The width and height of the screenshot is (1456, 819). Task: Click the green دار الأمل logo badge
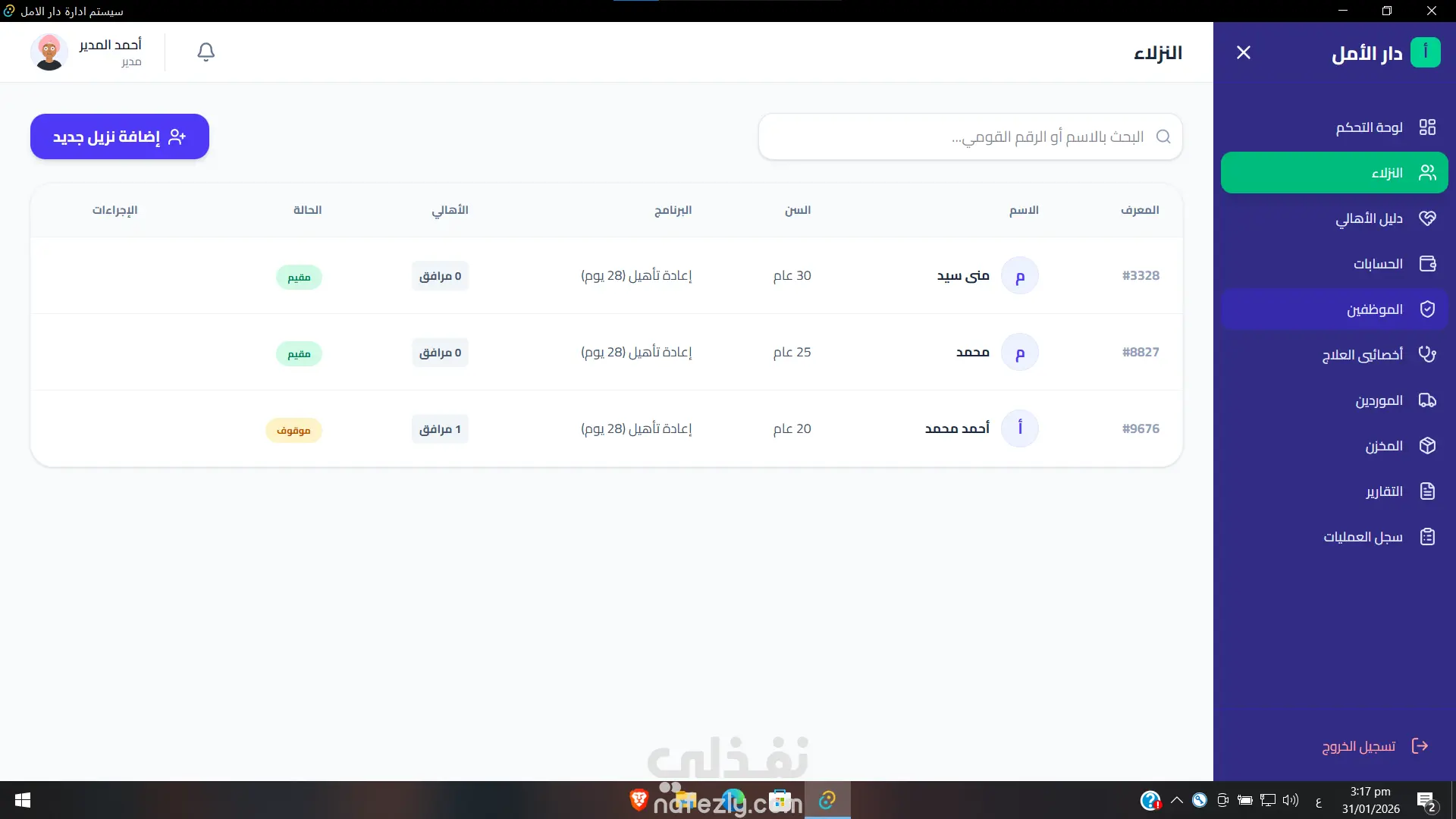[1426, 52]
